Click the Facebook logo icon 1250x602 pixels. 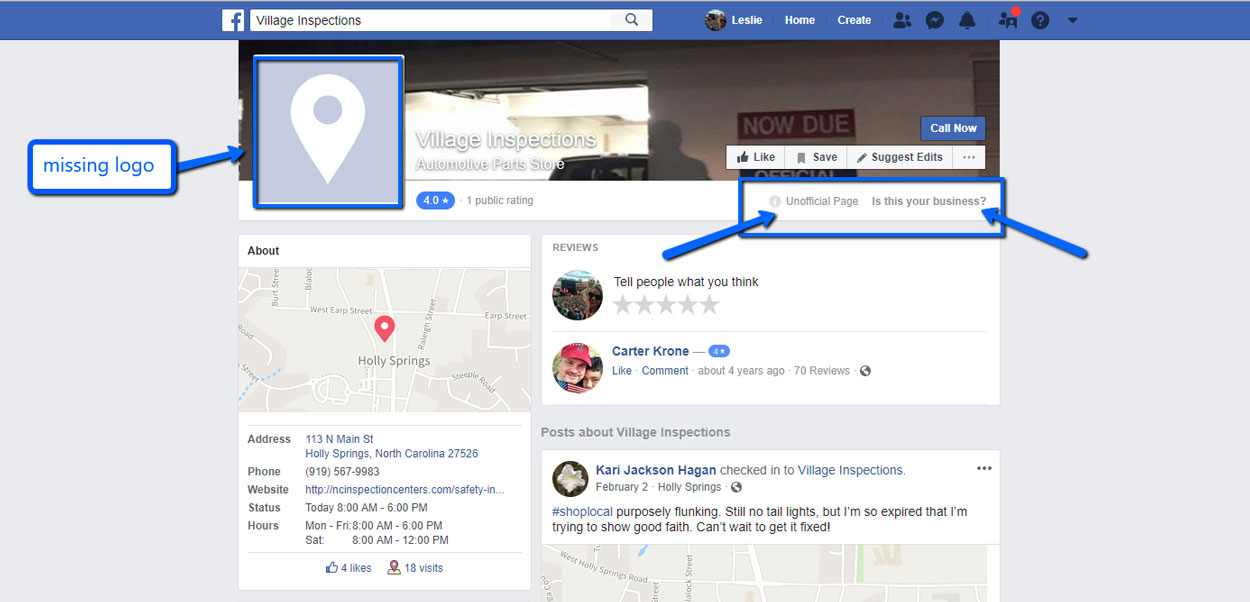click(233, 20)
